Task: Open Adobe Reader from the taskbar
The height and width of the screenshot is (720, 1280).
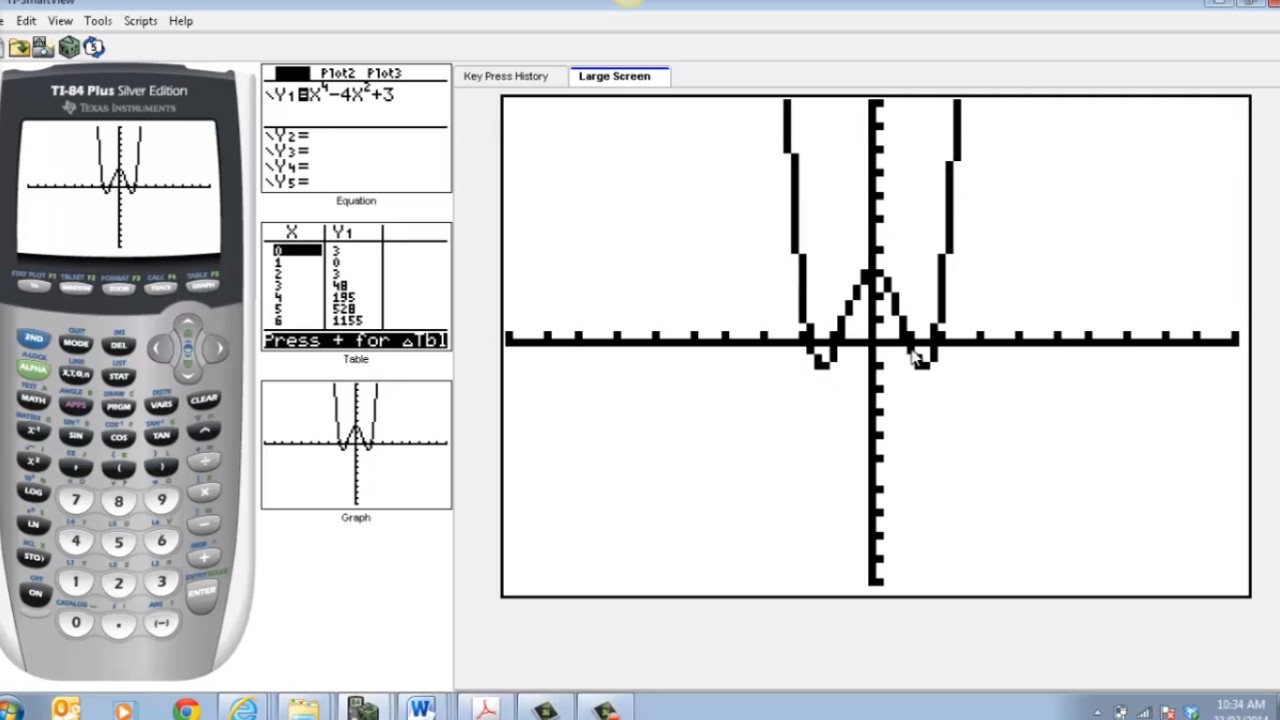Action: [x=486, y=709]
